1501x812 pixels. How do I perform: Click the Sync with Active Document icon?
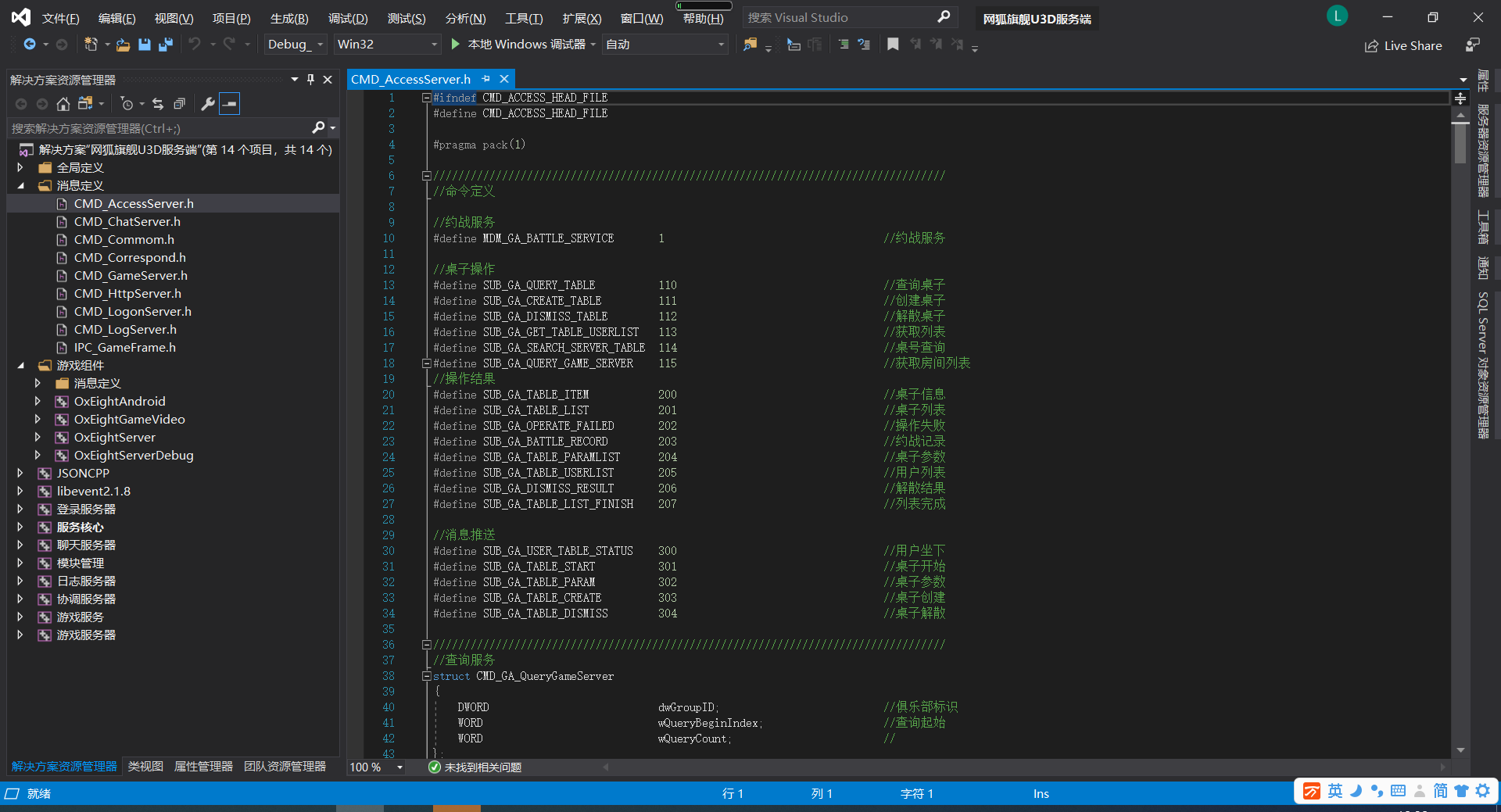[158, 103]
